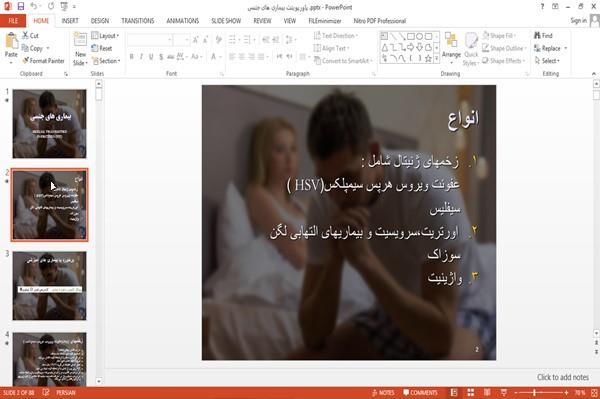Toggle the Comments pane in status bar

[x=420, y=392]
